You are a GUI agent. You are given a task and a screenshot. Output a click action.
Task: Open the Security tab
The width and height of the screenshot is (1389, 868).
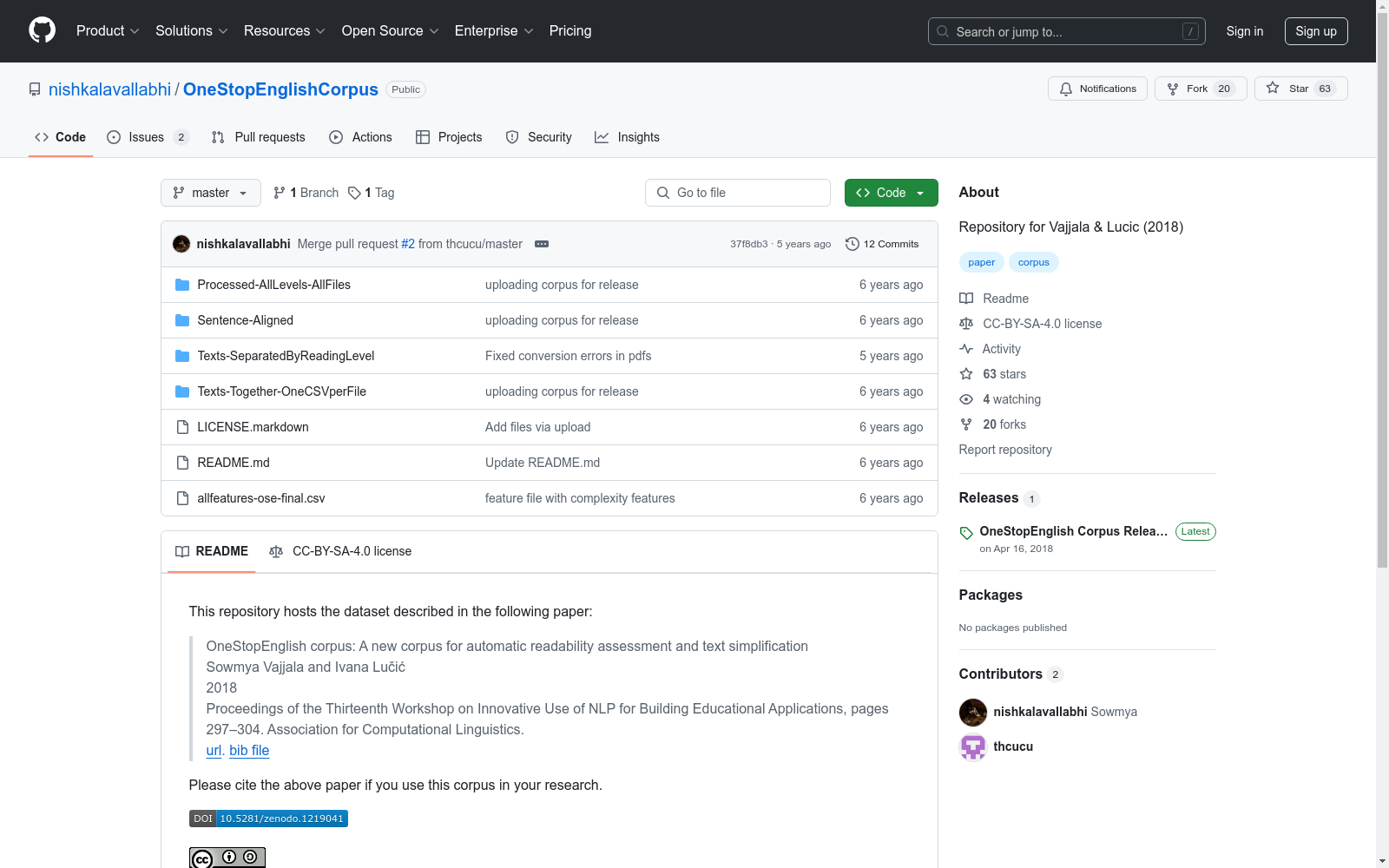tap(539, 137)
